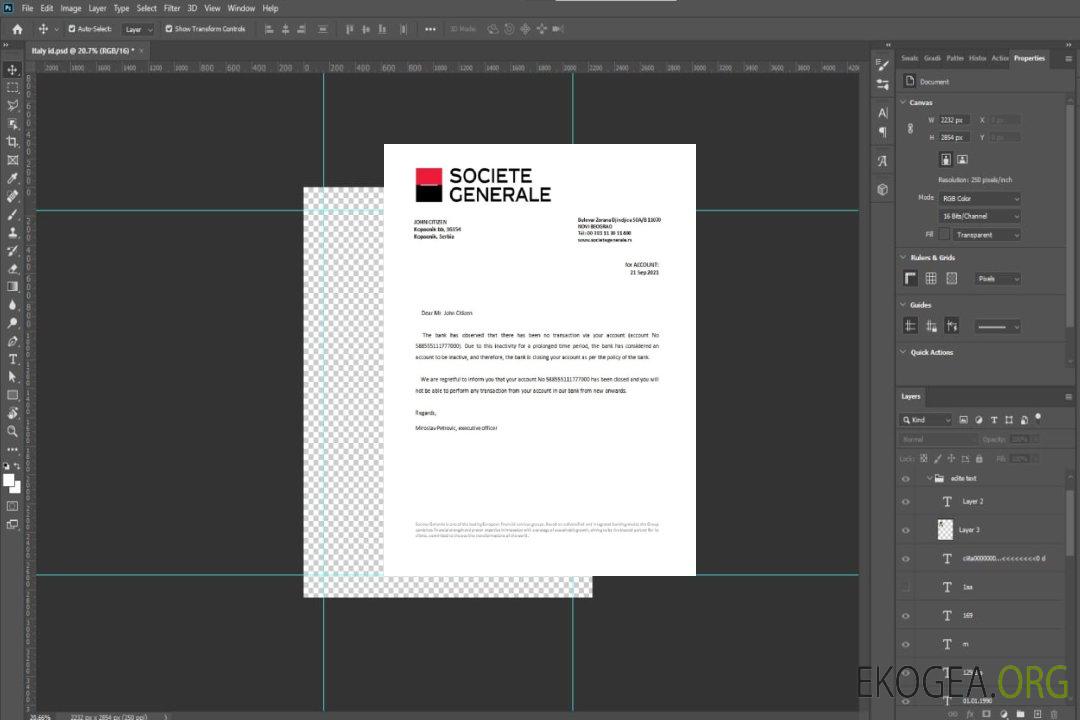Toggle the rulers icon in Rulers & Grids
Viewport: 1080px width, 720px height.
tap(910, 278)
